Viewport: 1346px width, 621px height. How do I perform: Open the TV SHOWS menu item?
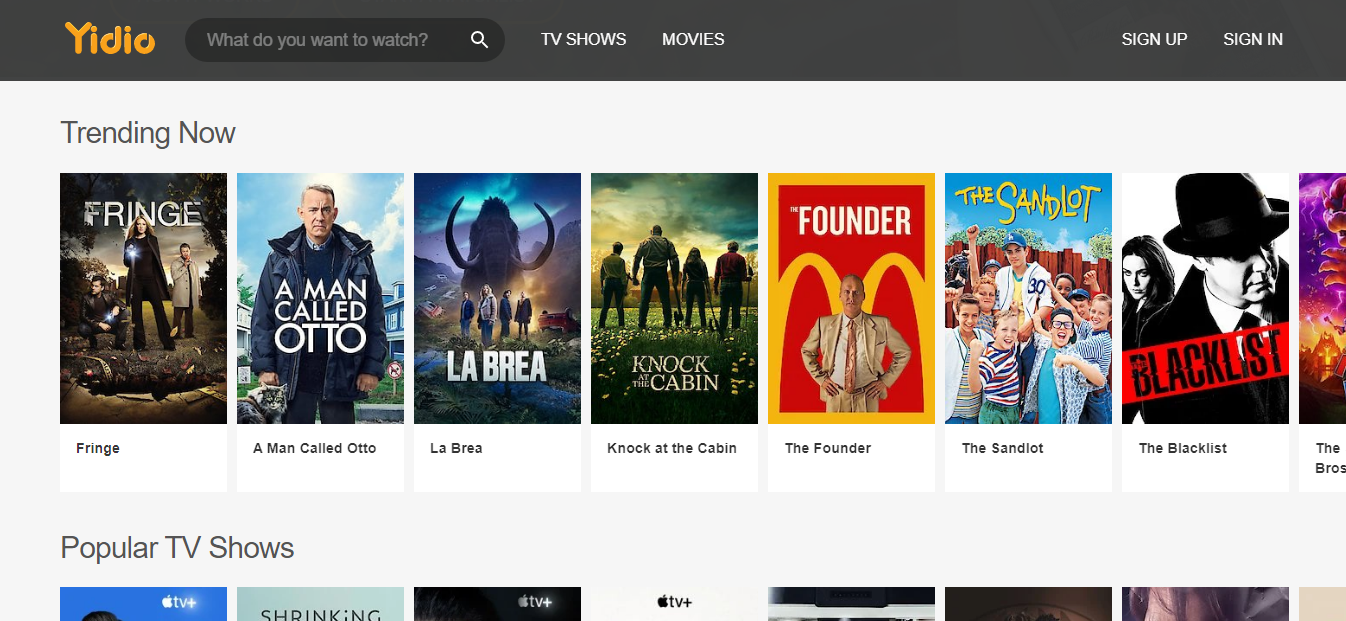[583, 39]
